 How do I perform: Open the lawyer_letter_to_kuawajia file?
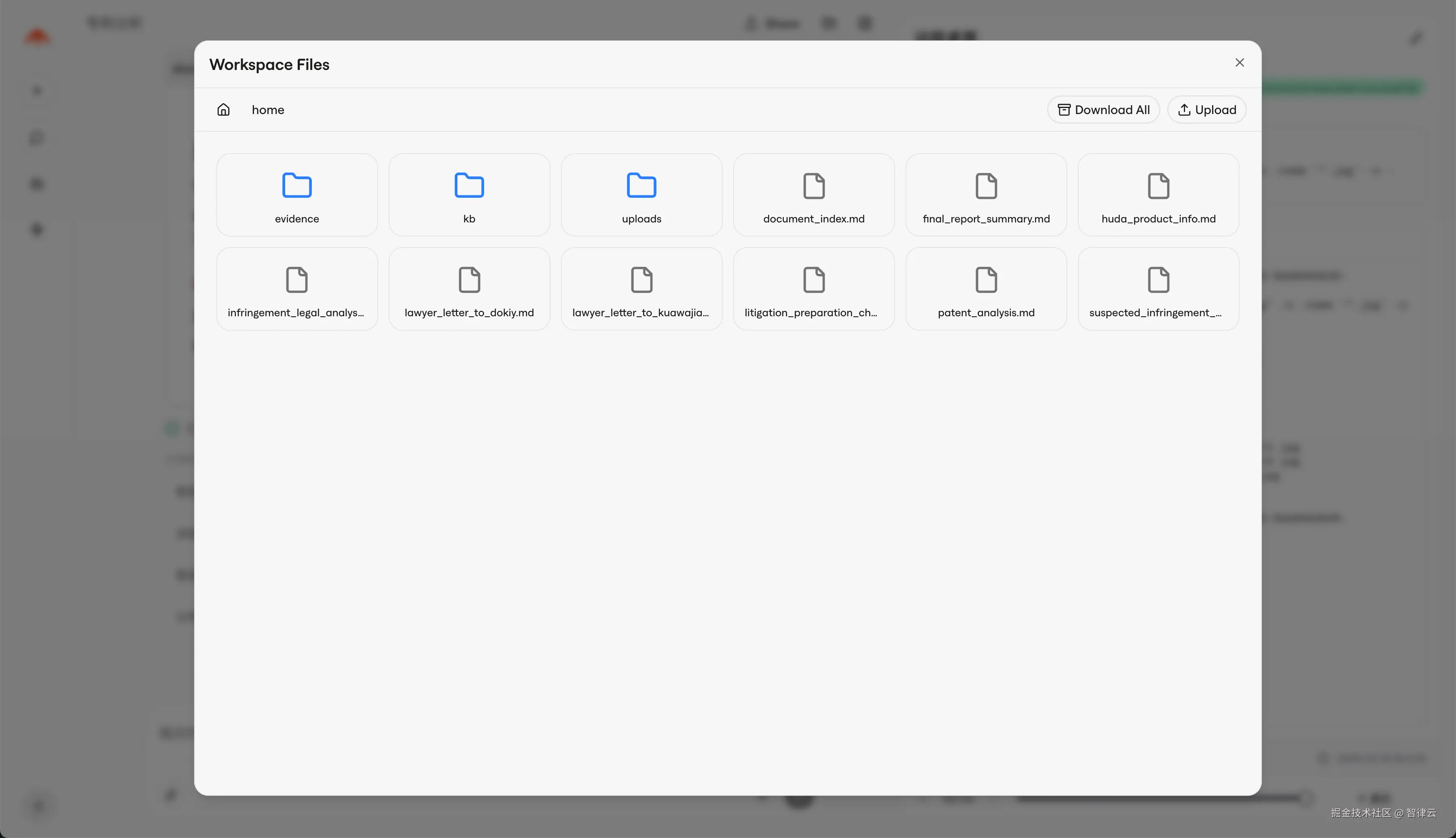(641, 289)
